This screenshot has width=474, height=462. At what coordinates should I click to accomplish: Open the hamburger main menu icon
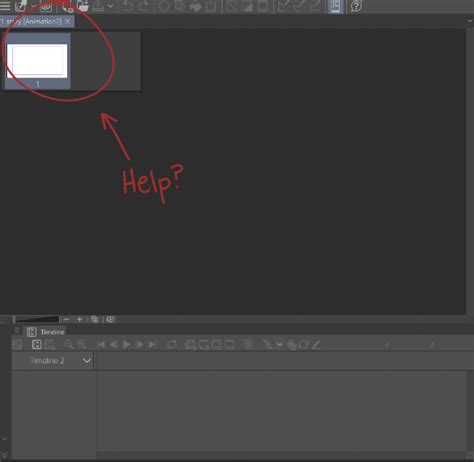[5, 6]
